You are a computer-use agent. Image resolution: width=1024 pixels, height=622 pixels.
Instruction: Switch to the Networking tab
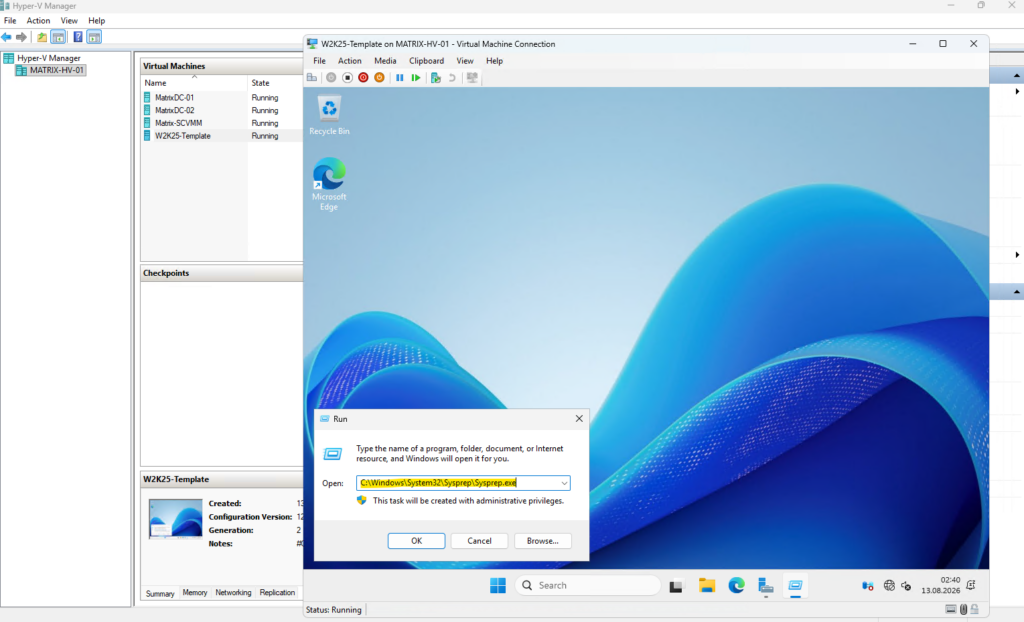click(x=233, y=593)
